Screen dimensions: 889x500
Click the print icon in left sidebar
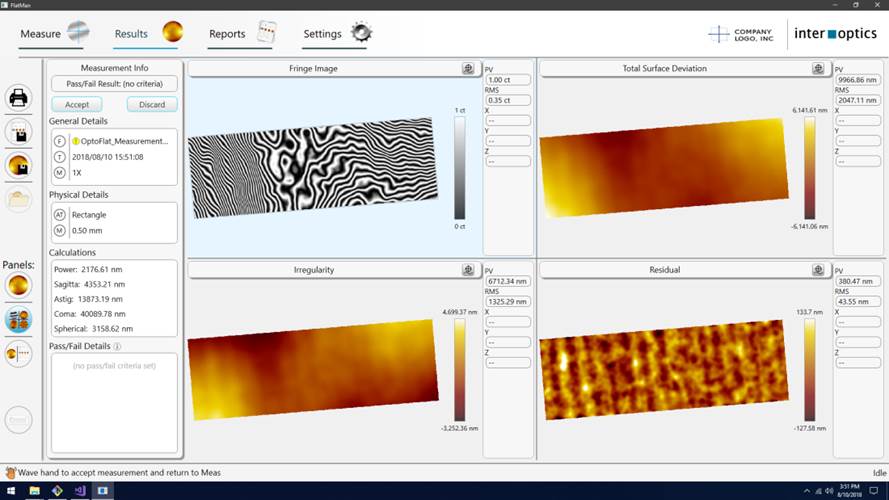point(18,97)
